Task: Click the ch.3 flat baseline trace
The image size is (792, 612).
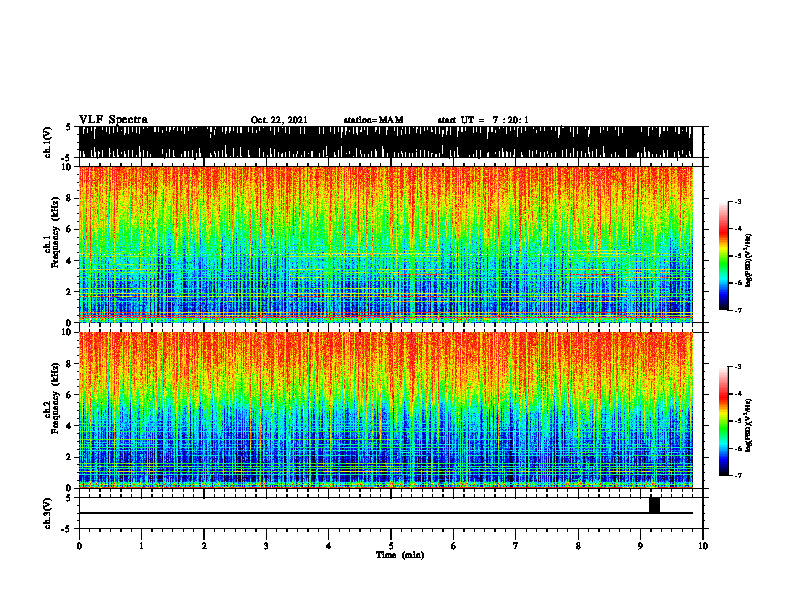Action: (385, 513)
